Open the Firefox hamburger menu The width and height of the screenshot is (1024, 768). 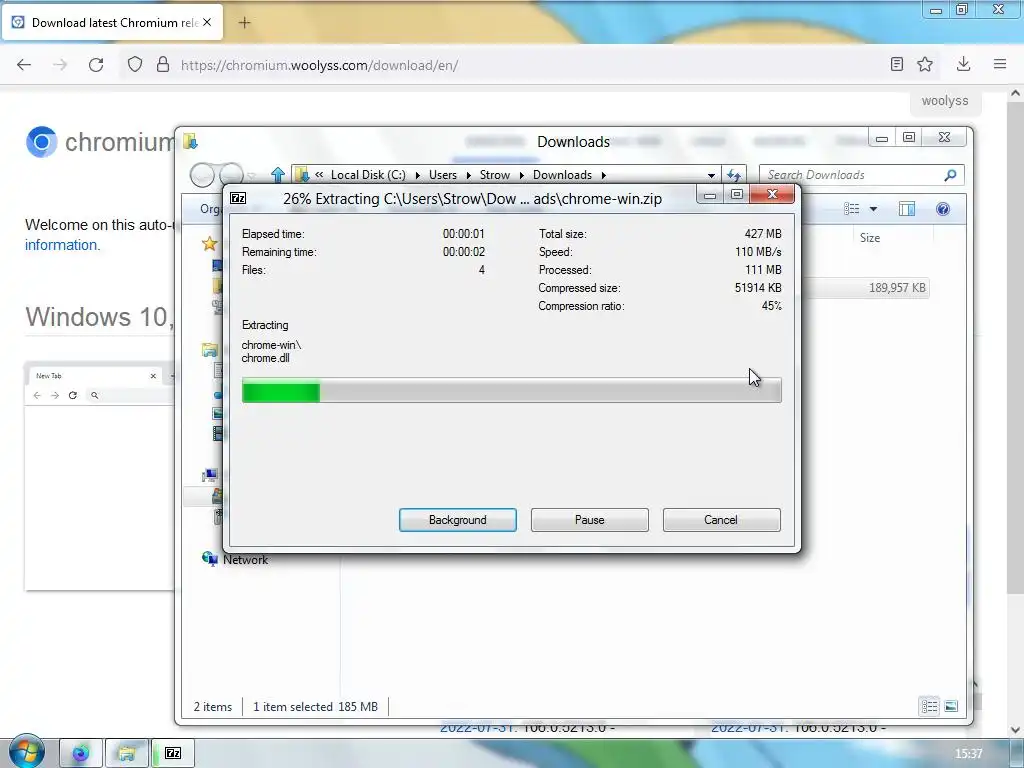[1000, 64]
